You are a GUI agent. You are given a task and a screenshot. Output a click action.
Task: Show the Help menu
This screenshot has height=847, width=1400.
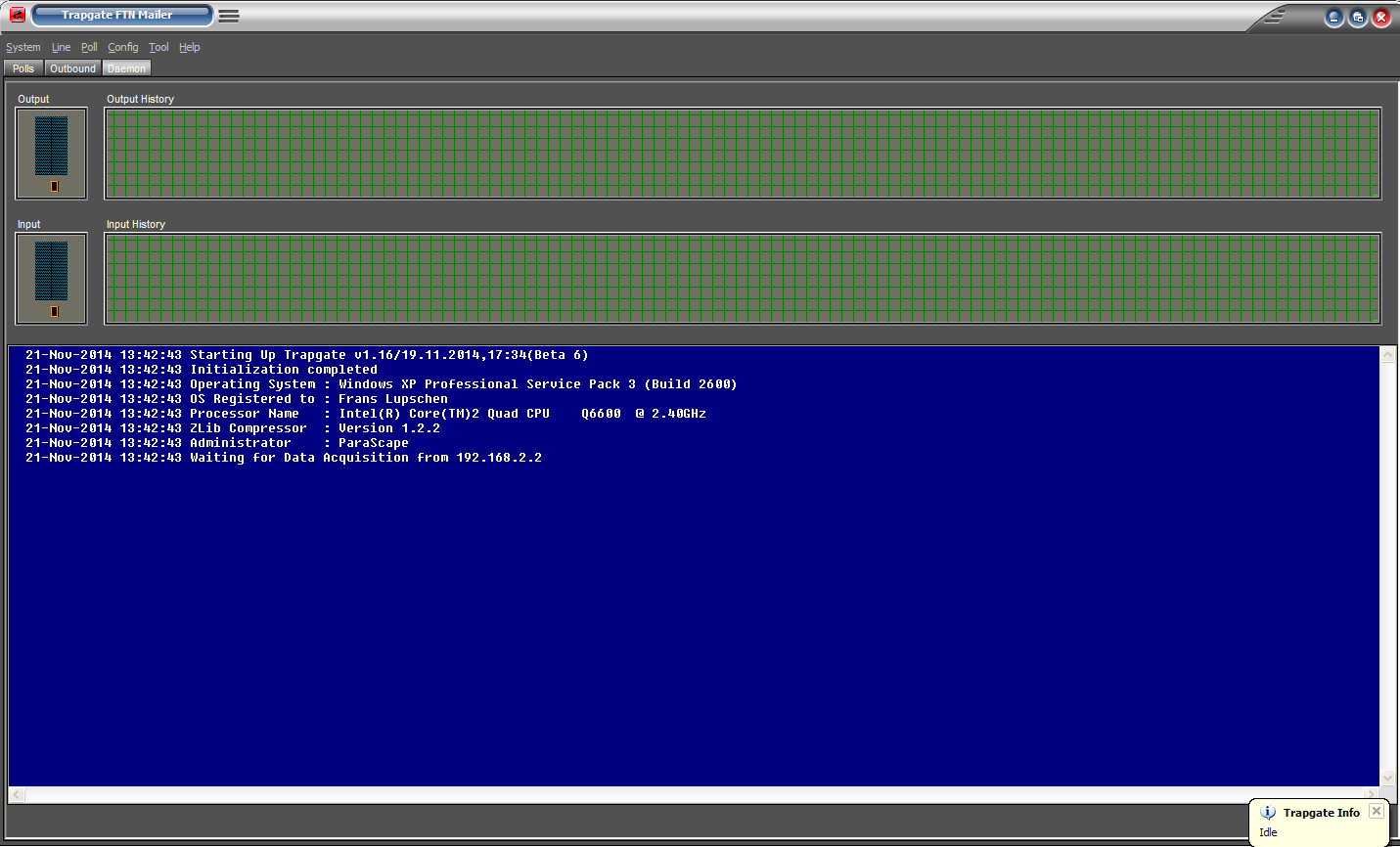click(189, 47)
